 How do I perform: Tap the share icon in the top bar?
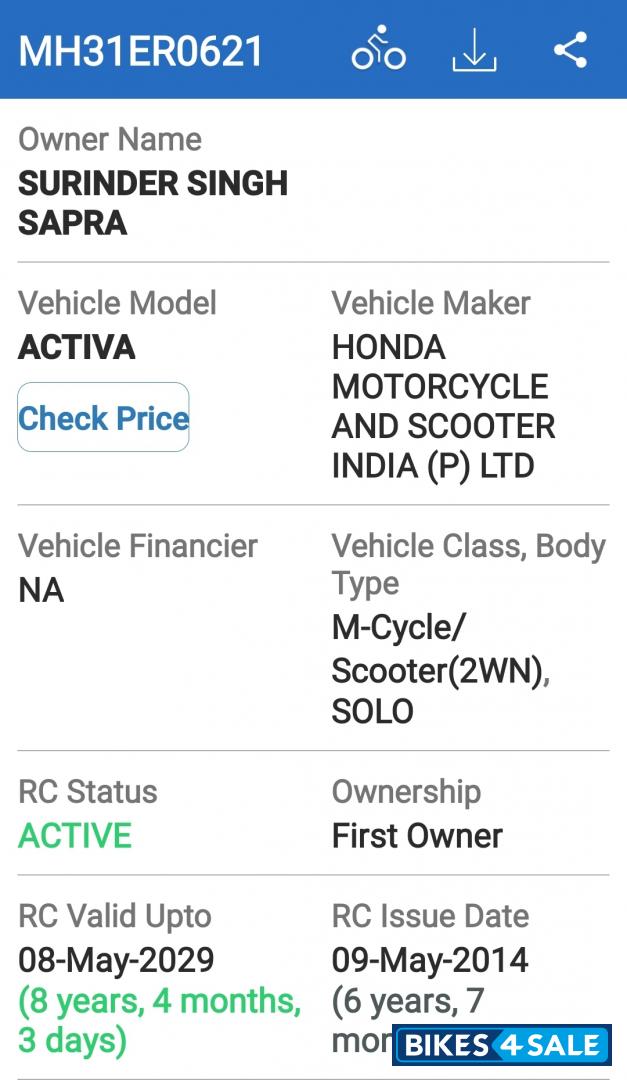(x=570, y=48)
